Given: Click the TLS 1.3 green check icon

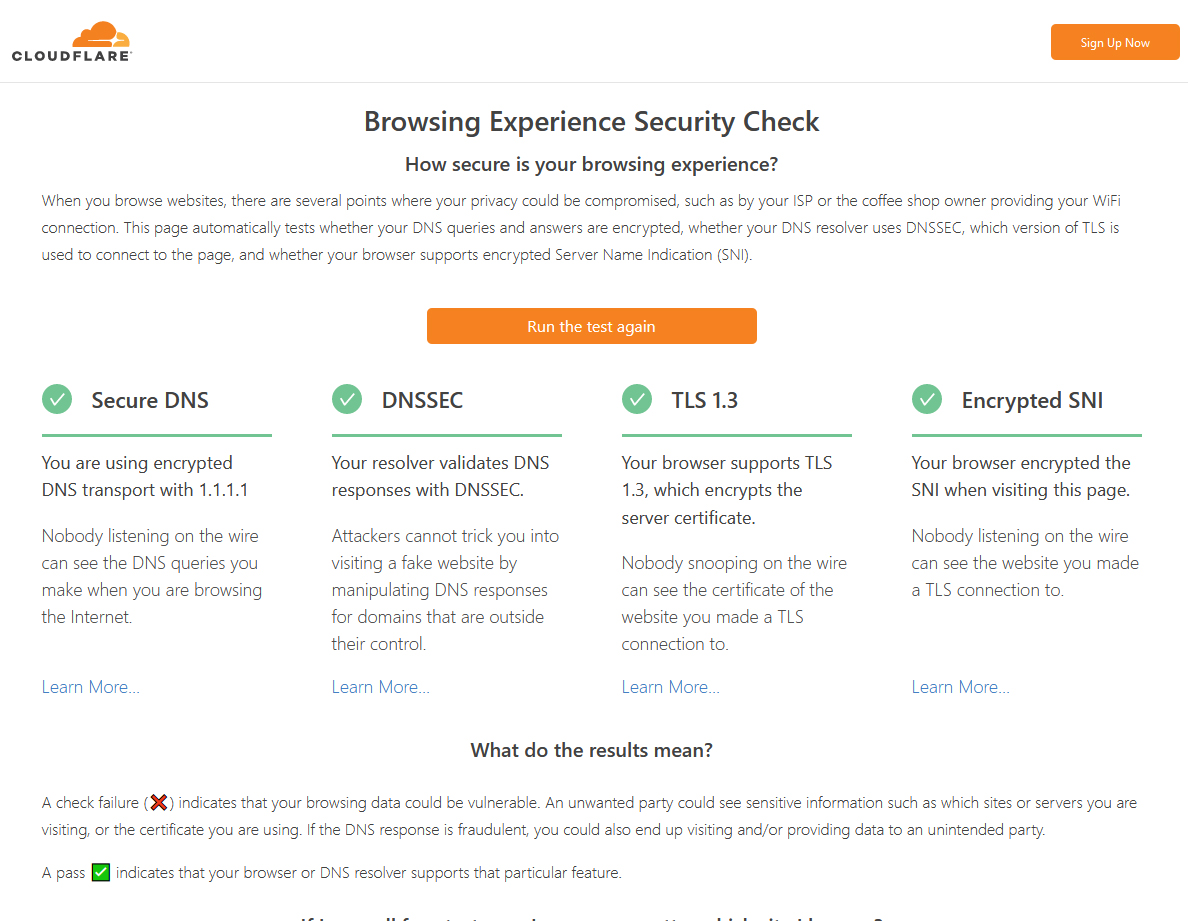Looking at the screenshot, I should (637, 399).
